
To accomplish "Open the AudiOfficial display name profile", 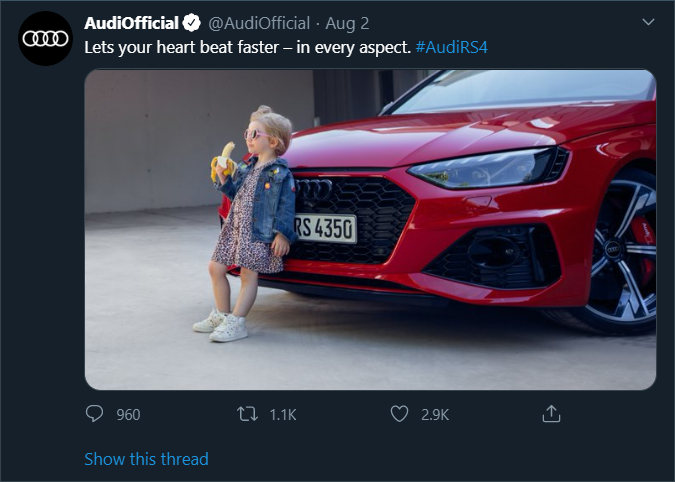I will coord(131,23).
